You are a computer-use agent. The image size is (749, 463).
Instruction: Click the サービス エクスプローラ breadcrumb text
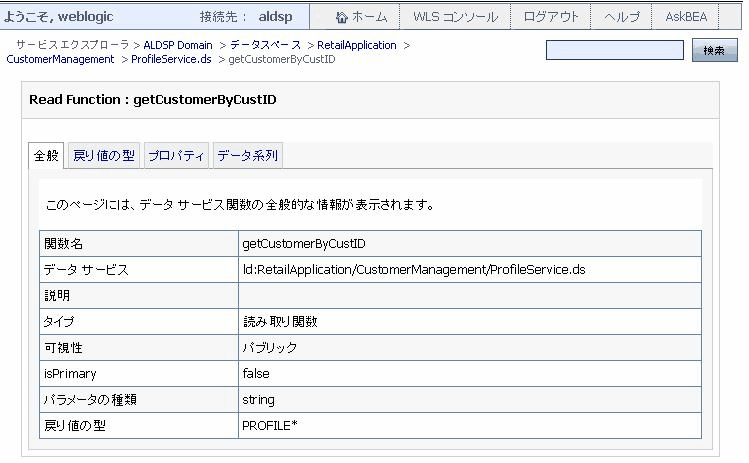73,45
